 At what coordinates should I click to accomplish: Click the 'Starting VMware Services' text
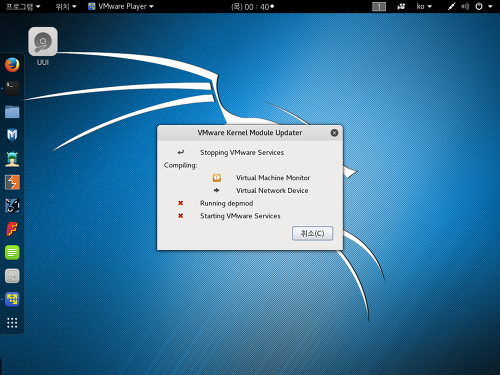tap(240, 216)
